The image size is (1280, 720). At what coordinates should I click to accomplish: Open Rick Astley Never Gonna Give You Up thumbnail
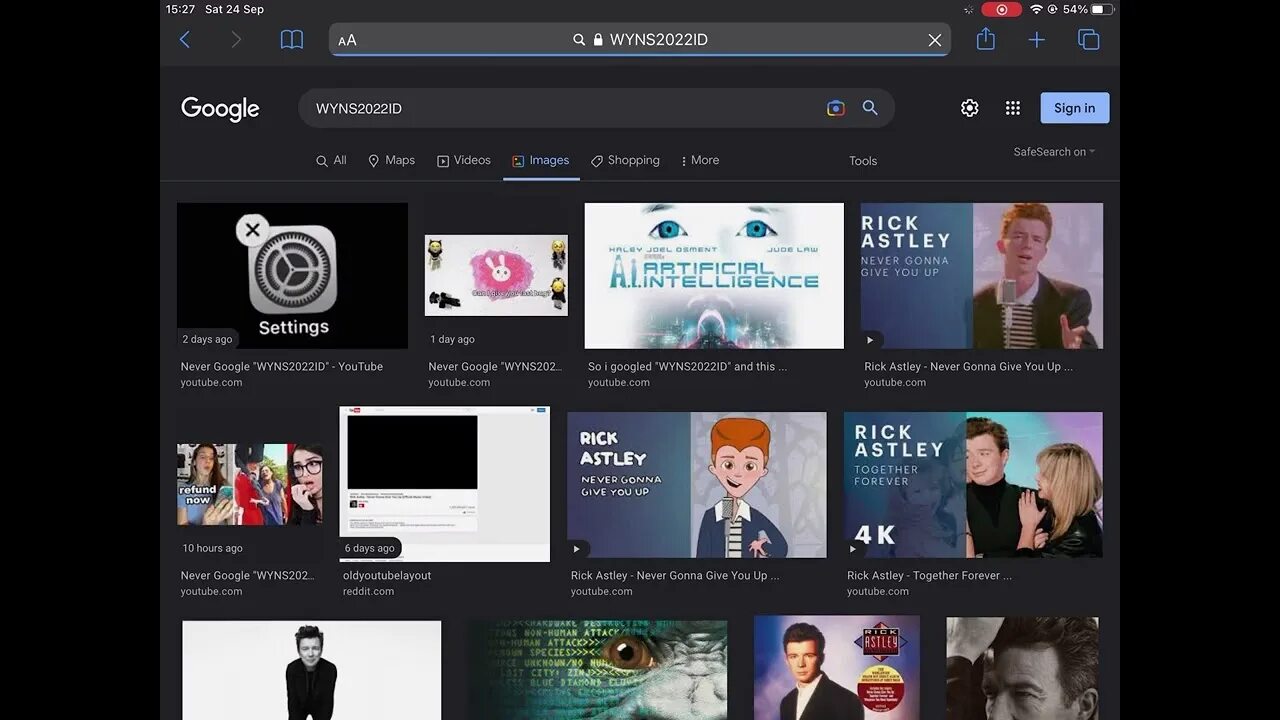982,276
